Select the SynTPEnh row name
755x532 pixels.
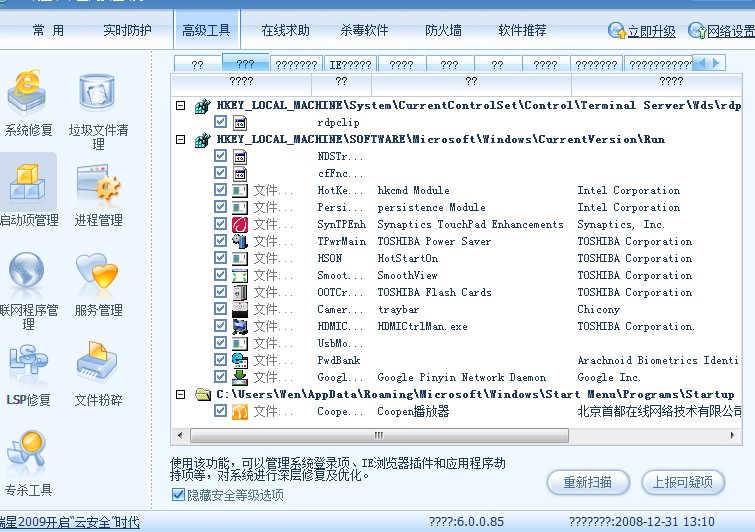coord(341,224)
